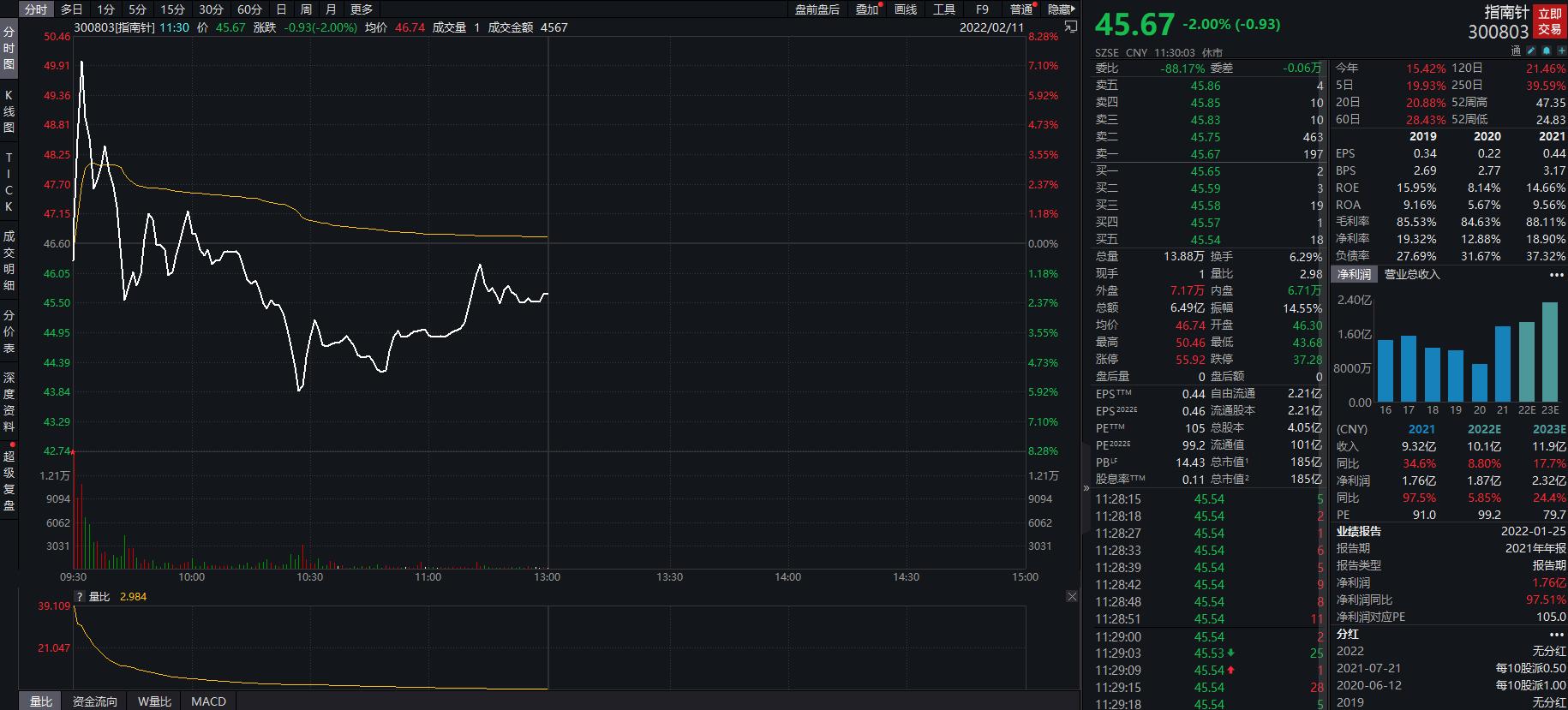Screen dimensions: 1568x710
Task: Select the 30分 period tab
Action: (211, 9)
